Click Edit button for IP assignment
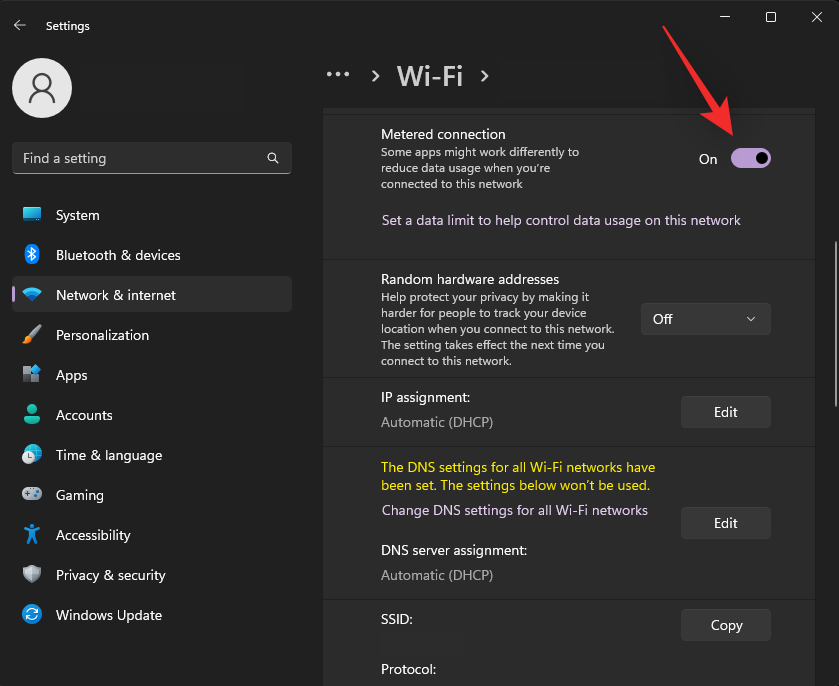The height and width of the screenshot is (686, 839). point(725,412)
